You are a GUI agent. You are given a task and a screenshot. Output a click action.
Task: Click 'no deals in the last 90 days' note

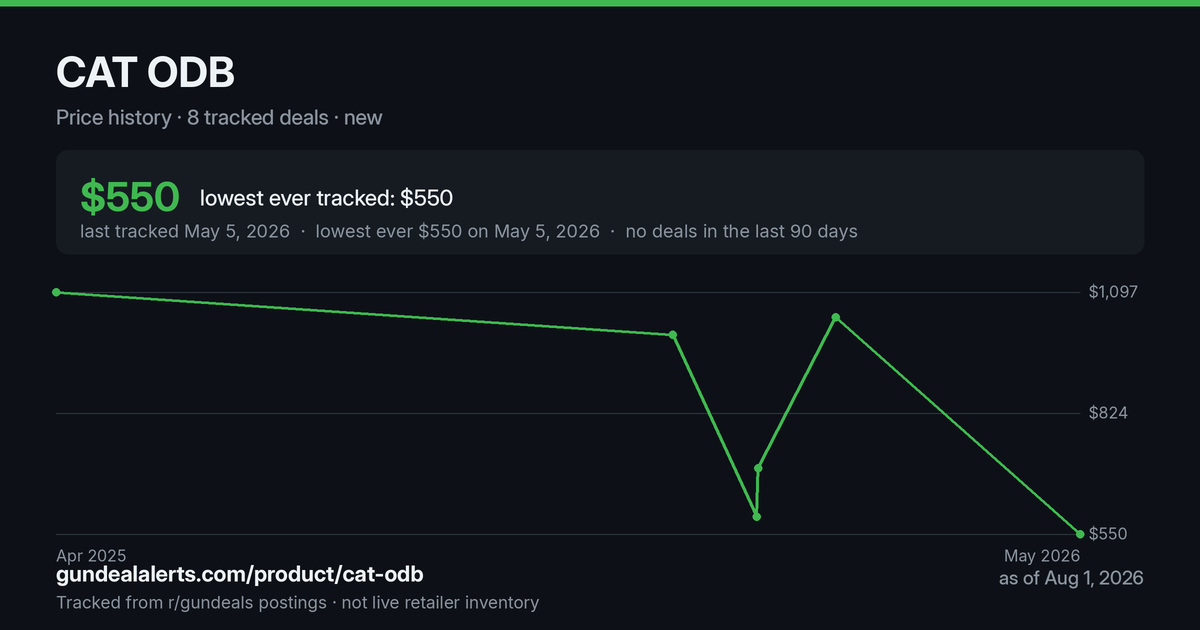coord(741,231)
